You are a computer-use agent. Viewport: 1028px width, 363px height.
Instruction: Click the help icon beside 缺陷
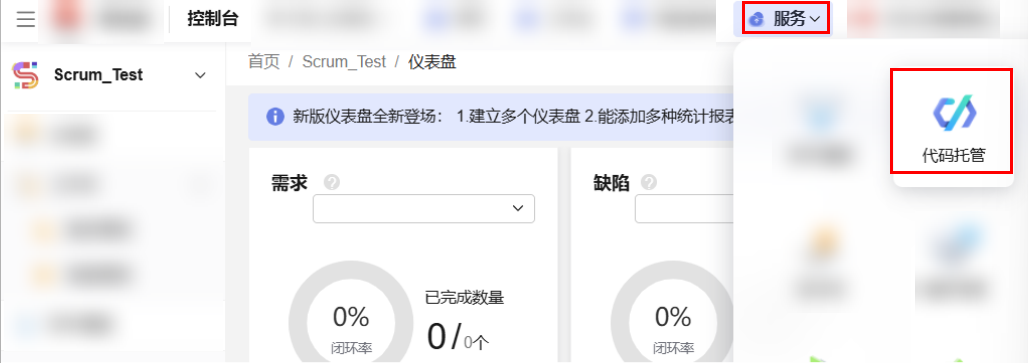(649, 183)
